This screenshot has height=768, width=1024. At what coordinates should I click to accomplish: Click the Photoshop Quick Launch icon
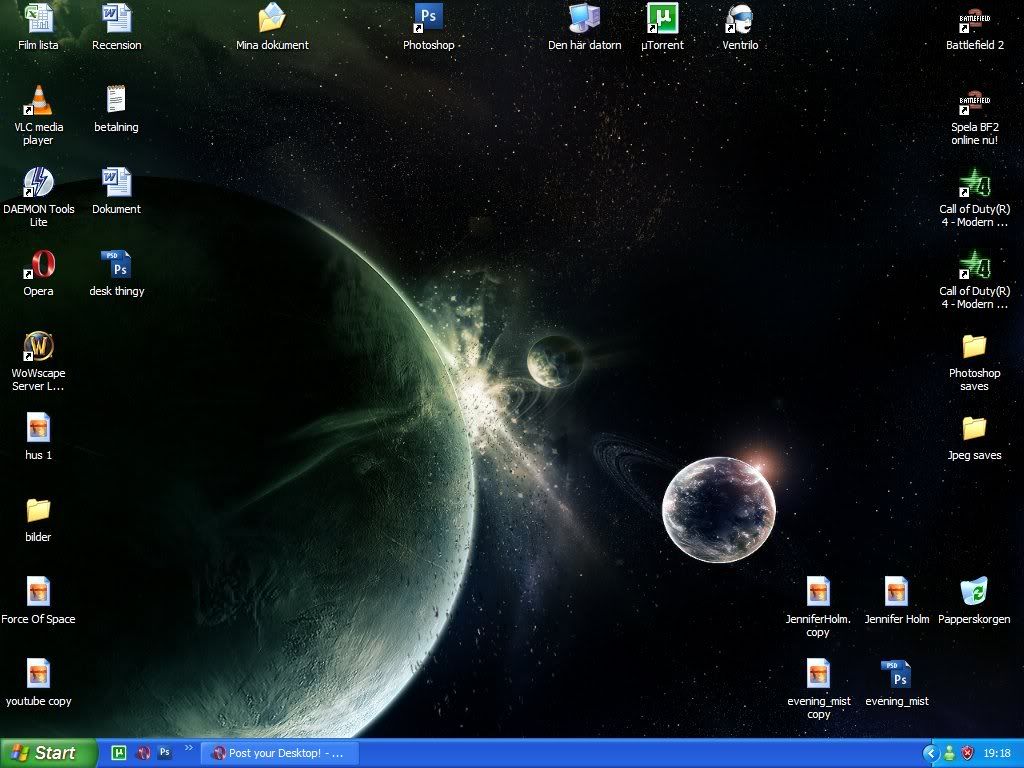point(165,753)
